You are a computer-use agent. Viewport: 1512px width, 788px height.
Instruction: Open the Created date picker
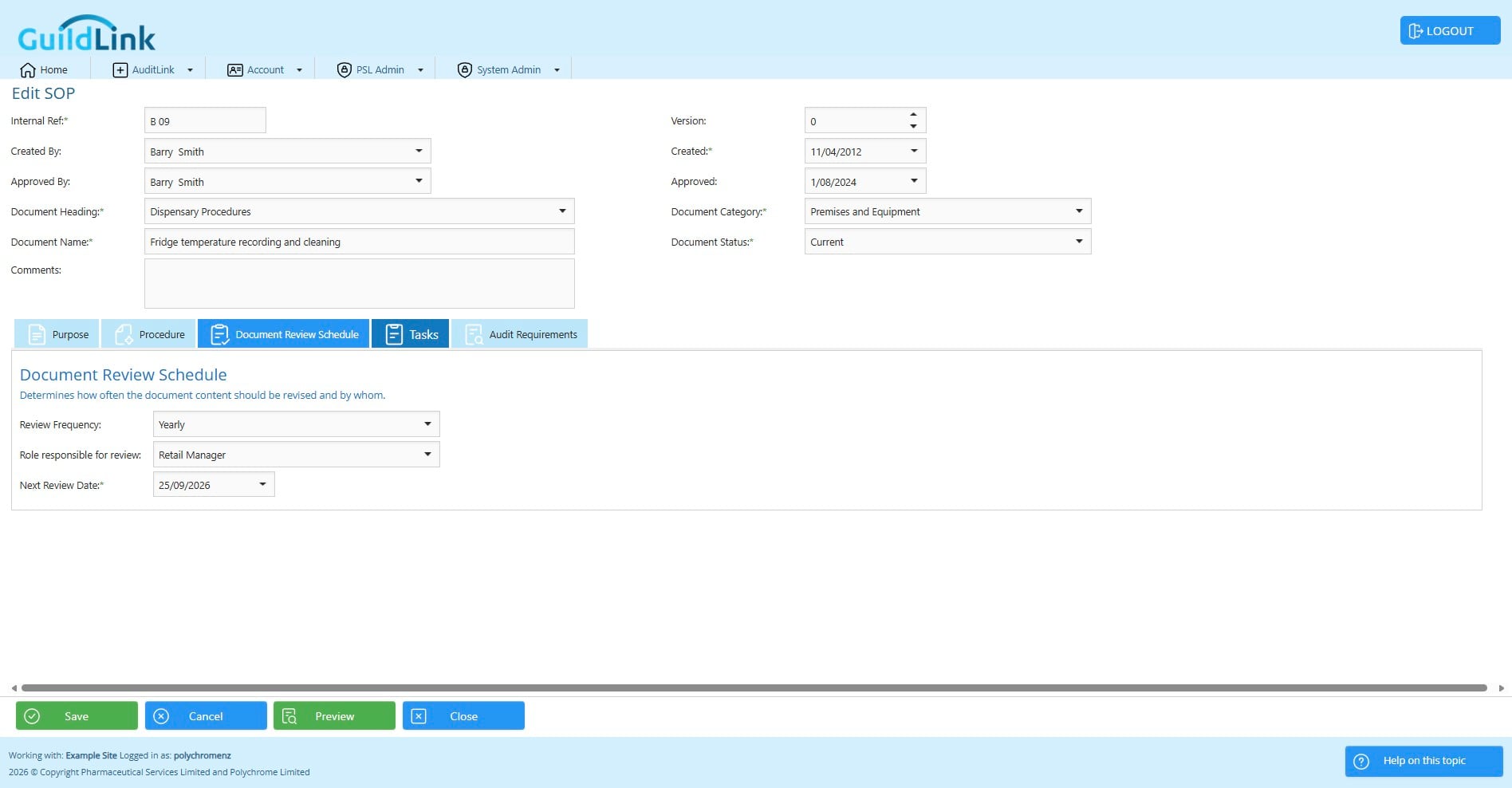click(x=914, y=151)
